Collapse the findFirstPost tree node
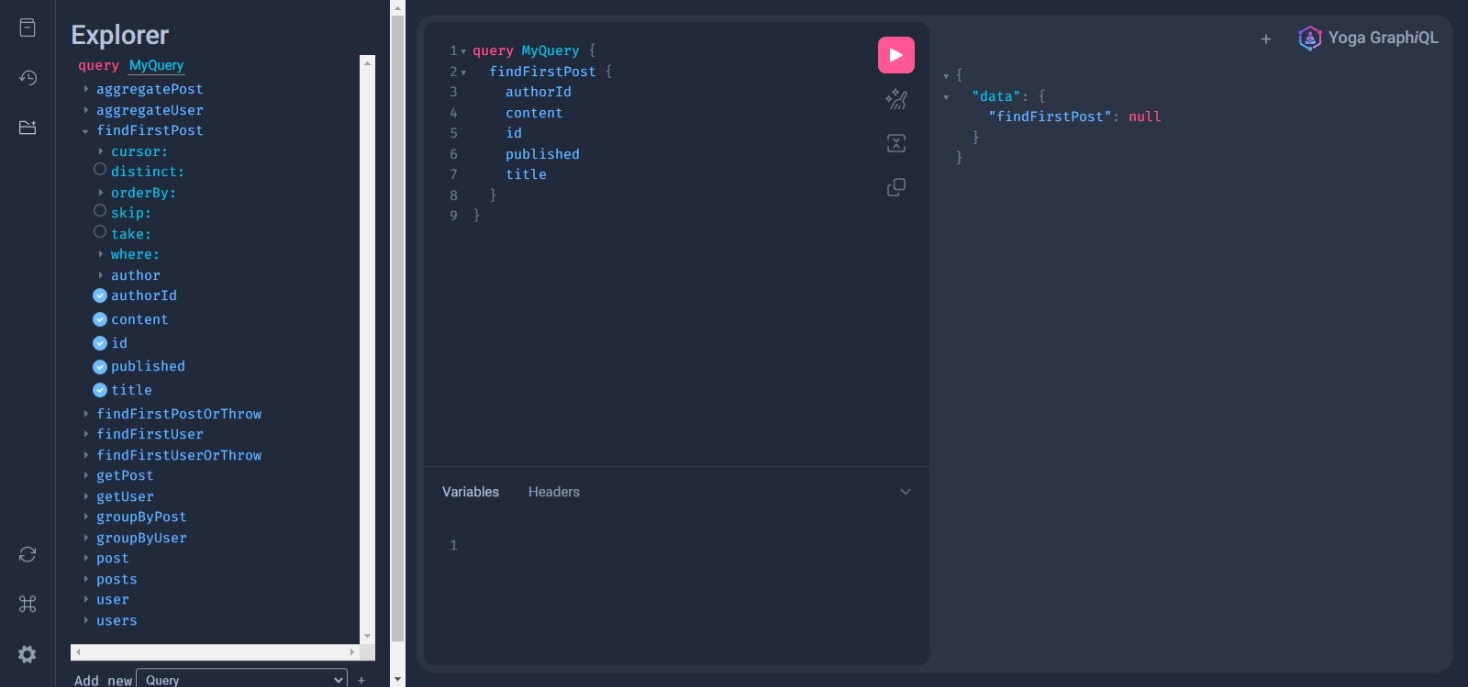The height and width of the screenshot is (687, 1468). [x=86, y=131]
